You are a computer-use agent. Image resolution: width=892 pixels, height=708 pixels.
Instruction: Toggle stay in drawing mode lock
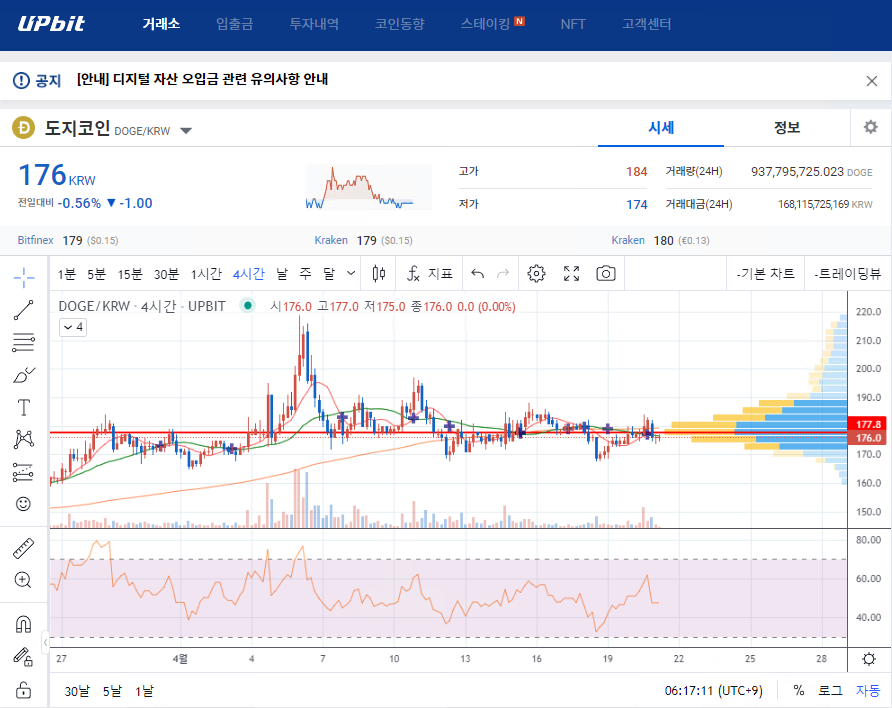[x=23, y=657]
